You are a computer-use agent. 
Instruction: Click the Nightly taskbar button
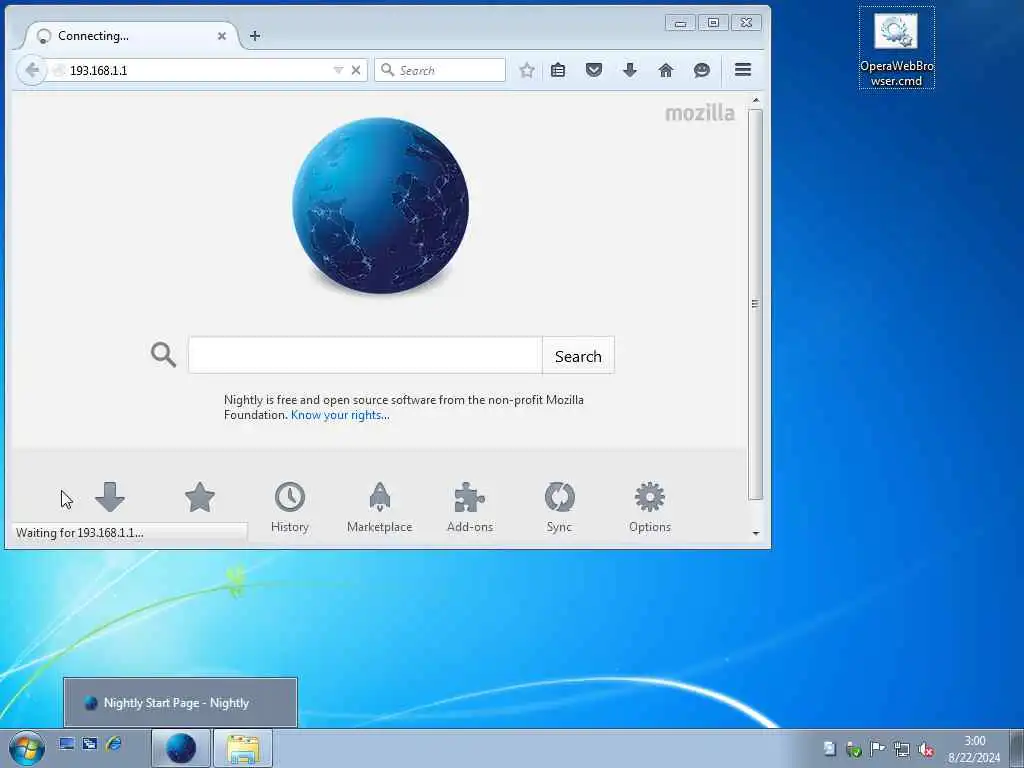click(181, 748)
